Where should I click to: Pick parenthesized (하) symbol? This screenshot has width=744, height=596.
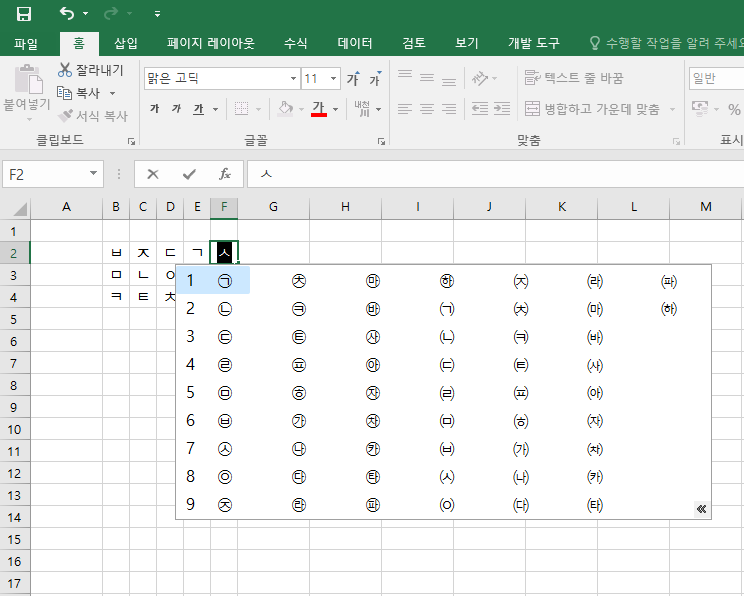click(669, 309)
